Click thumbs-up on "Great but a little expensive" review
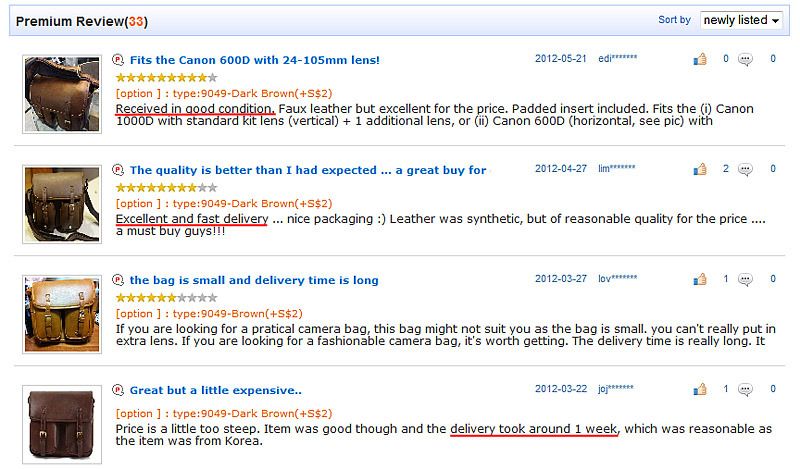 pyautogui.click(x=699, y=389)
